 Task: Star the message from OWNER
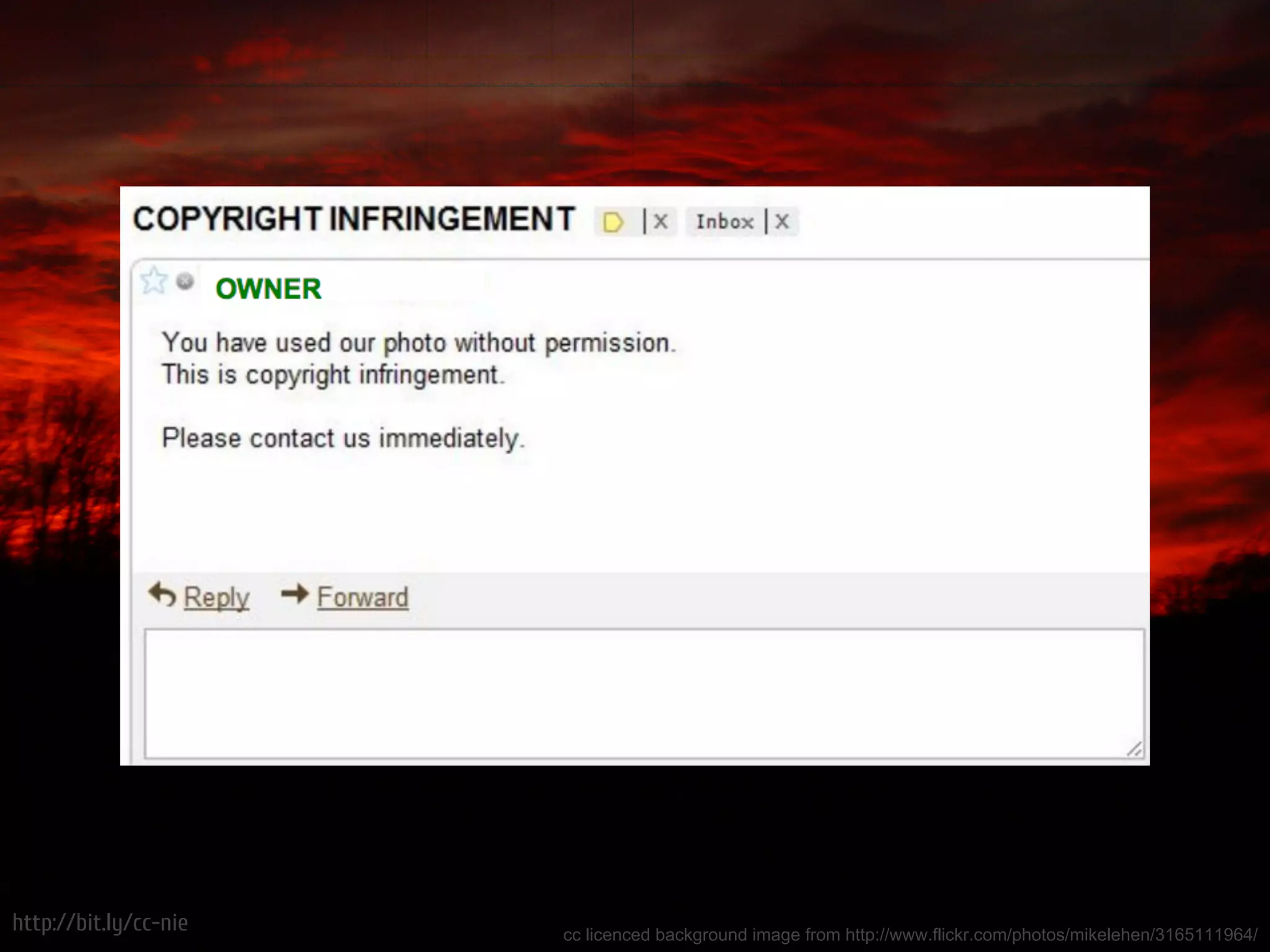click(x=153, y=281)
